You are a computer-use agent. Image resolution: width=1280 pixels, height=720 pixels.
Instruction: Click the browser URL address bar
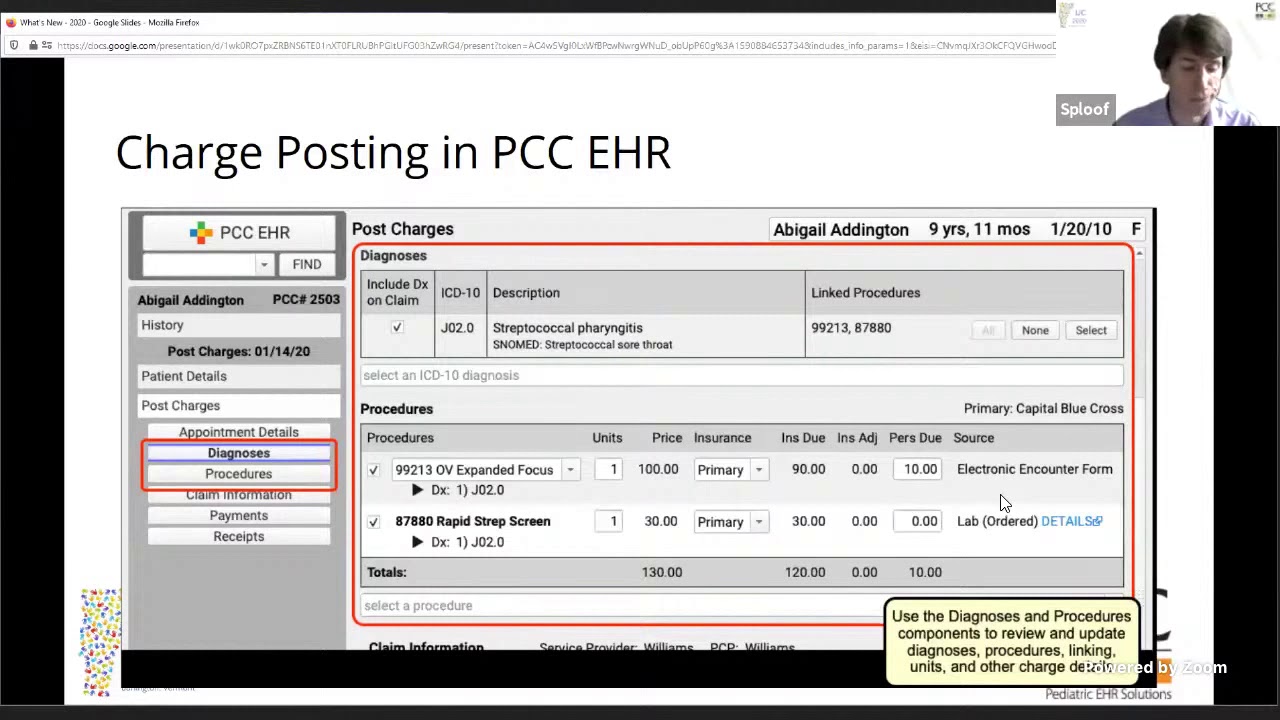[x=555, y=45]
